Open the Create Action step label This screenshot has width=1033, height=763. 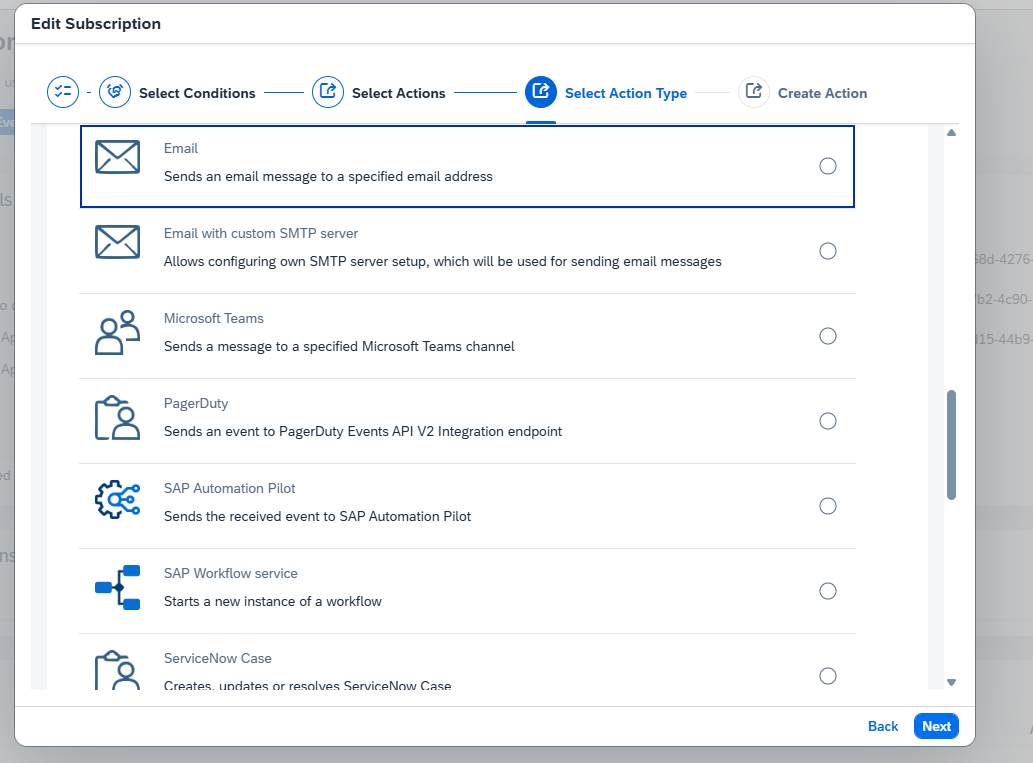coord(822,94)
